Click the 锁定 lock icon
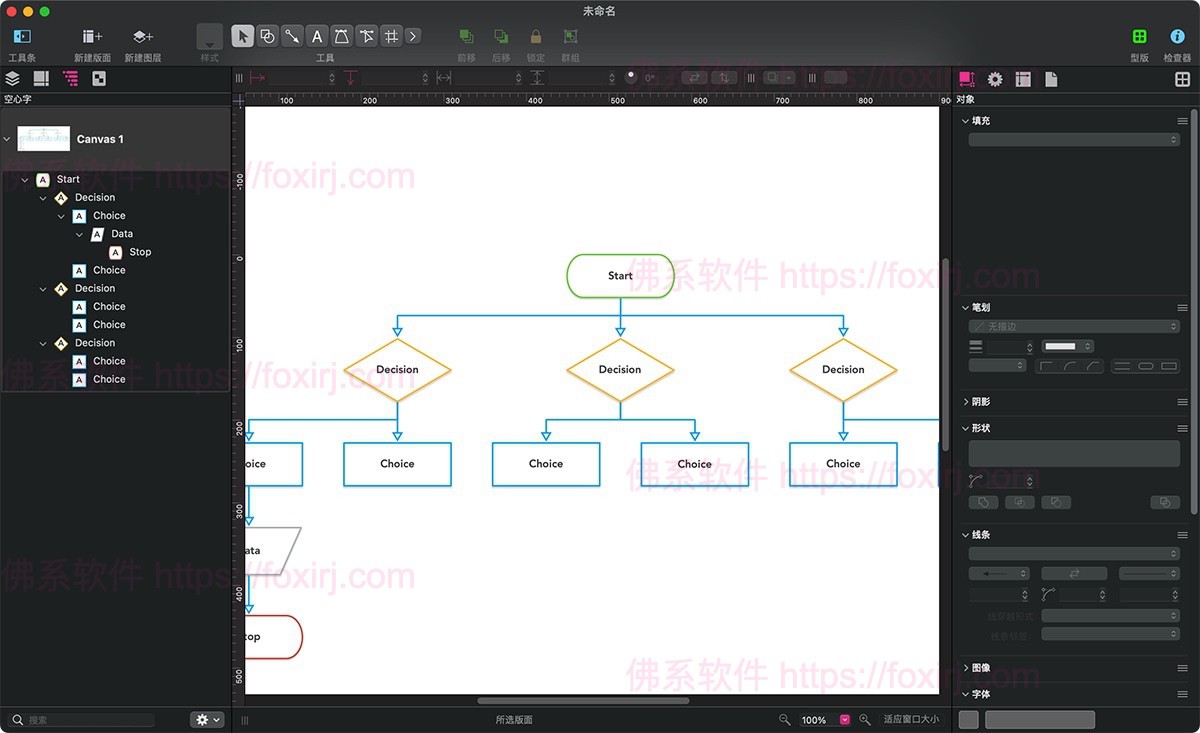Image resolution: width=1200 pixels, height=733 pixels. point(535,35)
